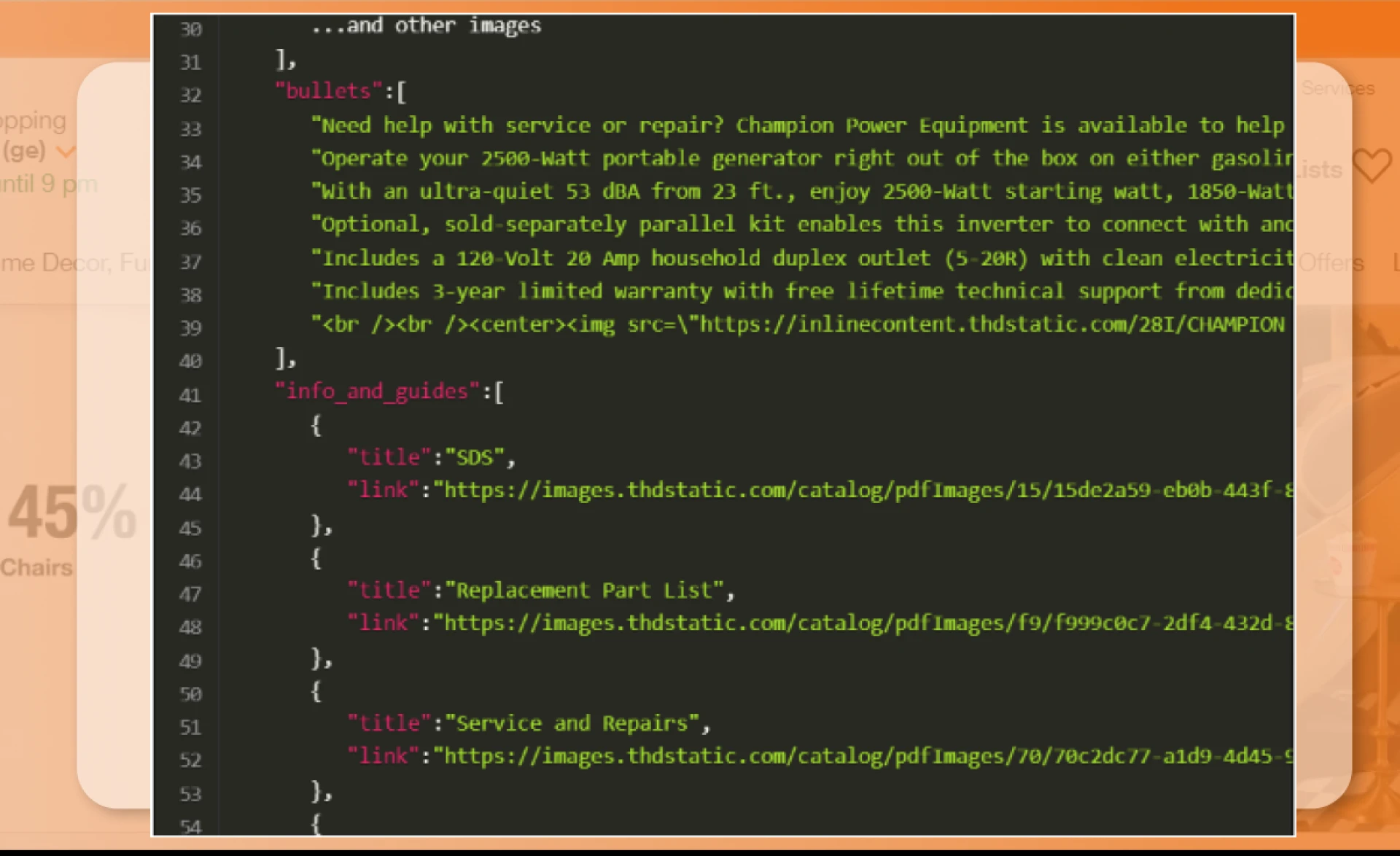Open the Special Offers menu item
The height and width of the screenshot is (856, 1400).
pos(1331,262)
